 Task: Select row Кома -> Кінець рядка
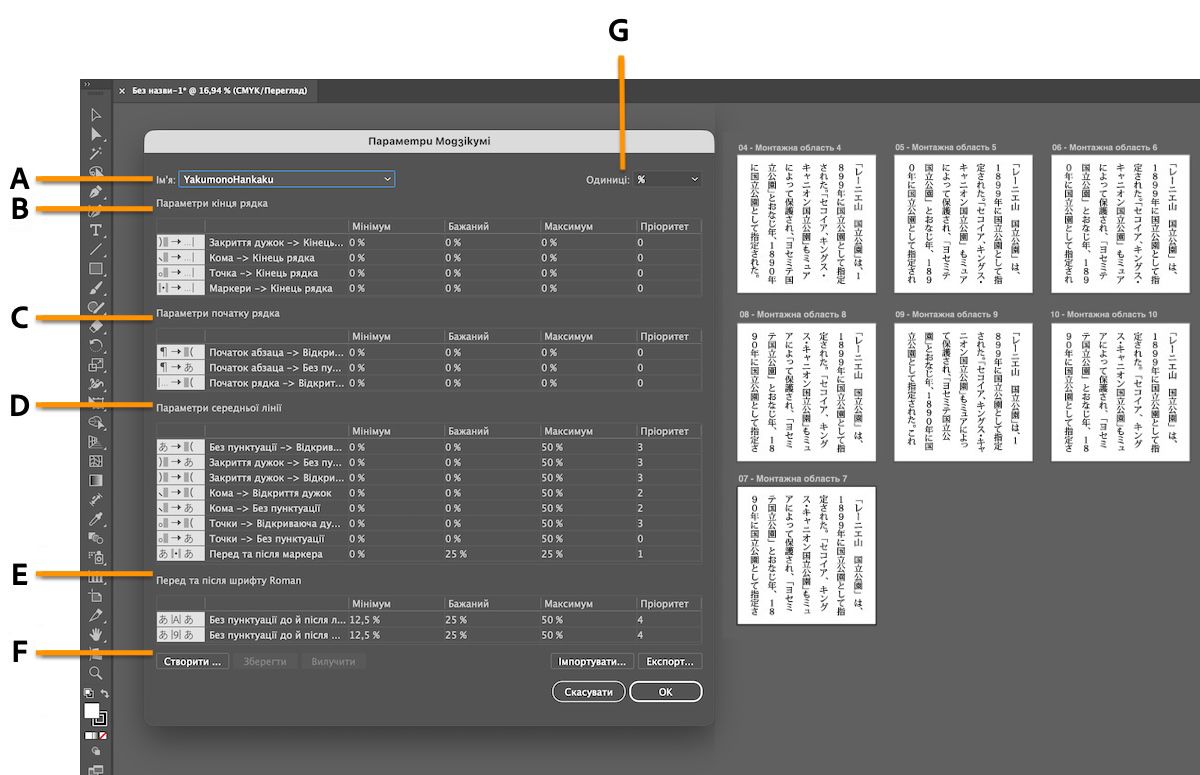(x=429, y=257)
